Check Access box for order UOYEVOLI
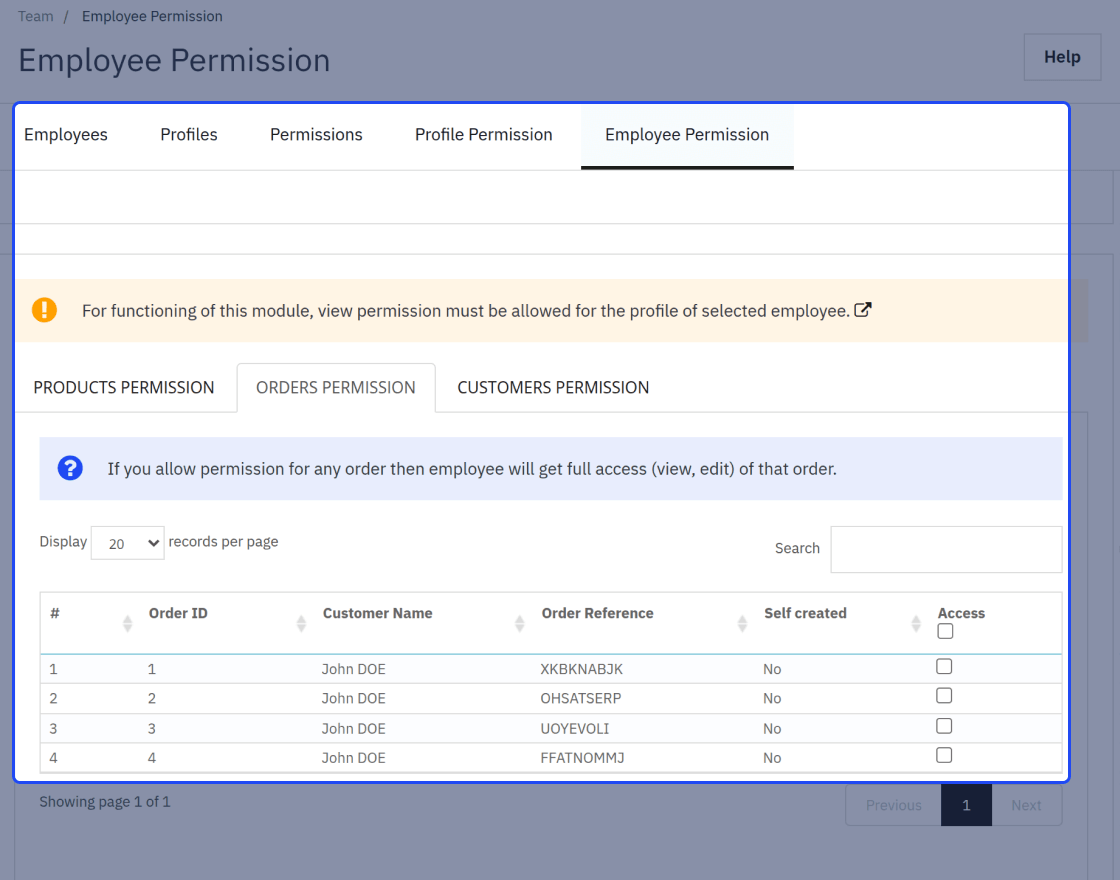Image resolution: width=1120 pixels, height=880 pixels. 944,726
